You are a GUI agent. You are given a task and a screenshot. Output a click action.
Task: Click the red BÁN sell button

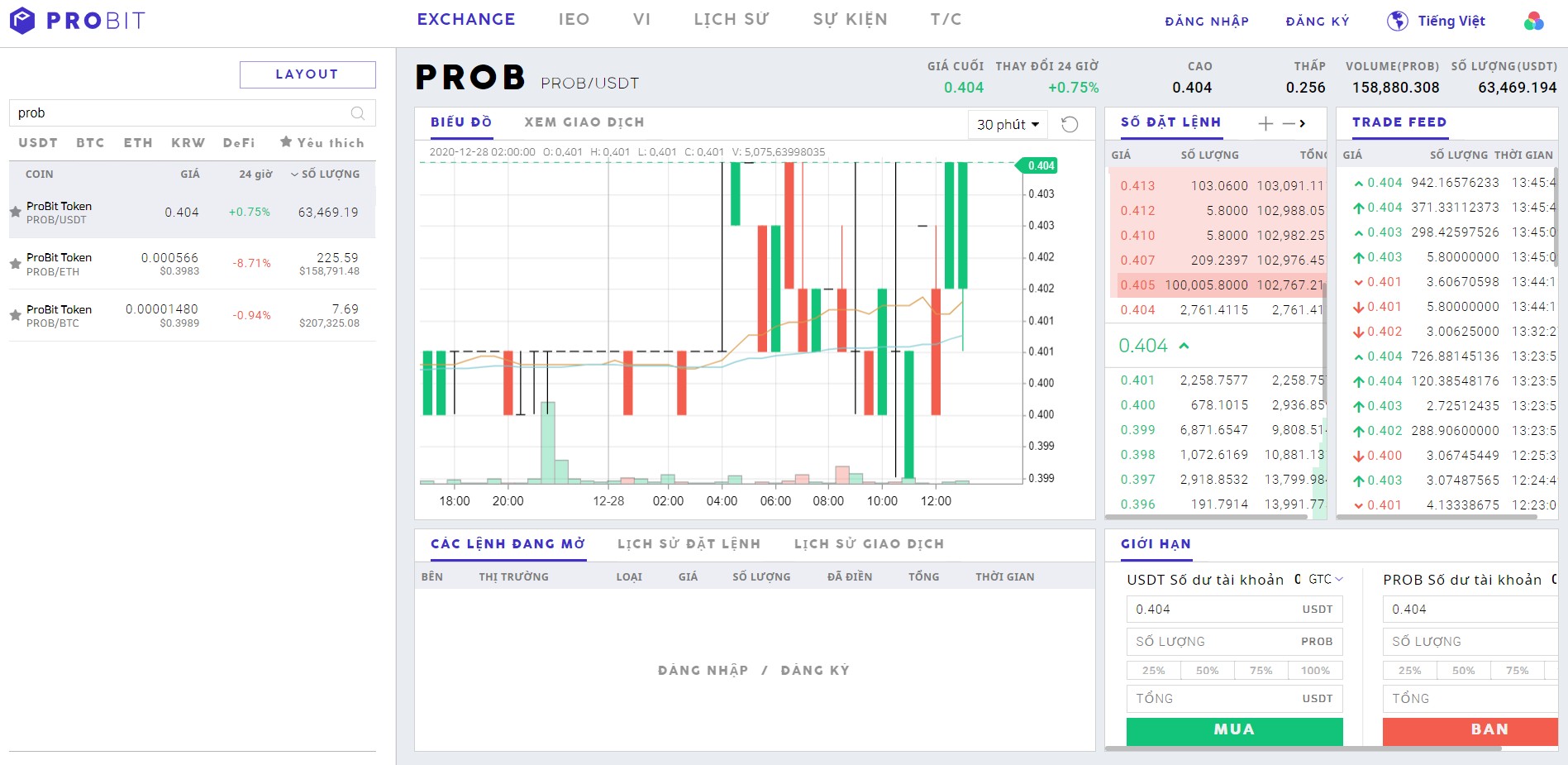tap(1470, 730)
